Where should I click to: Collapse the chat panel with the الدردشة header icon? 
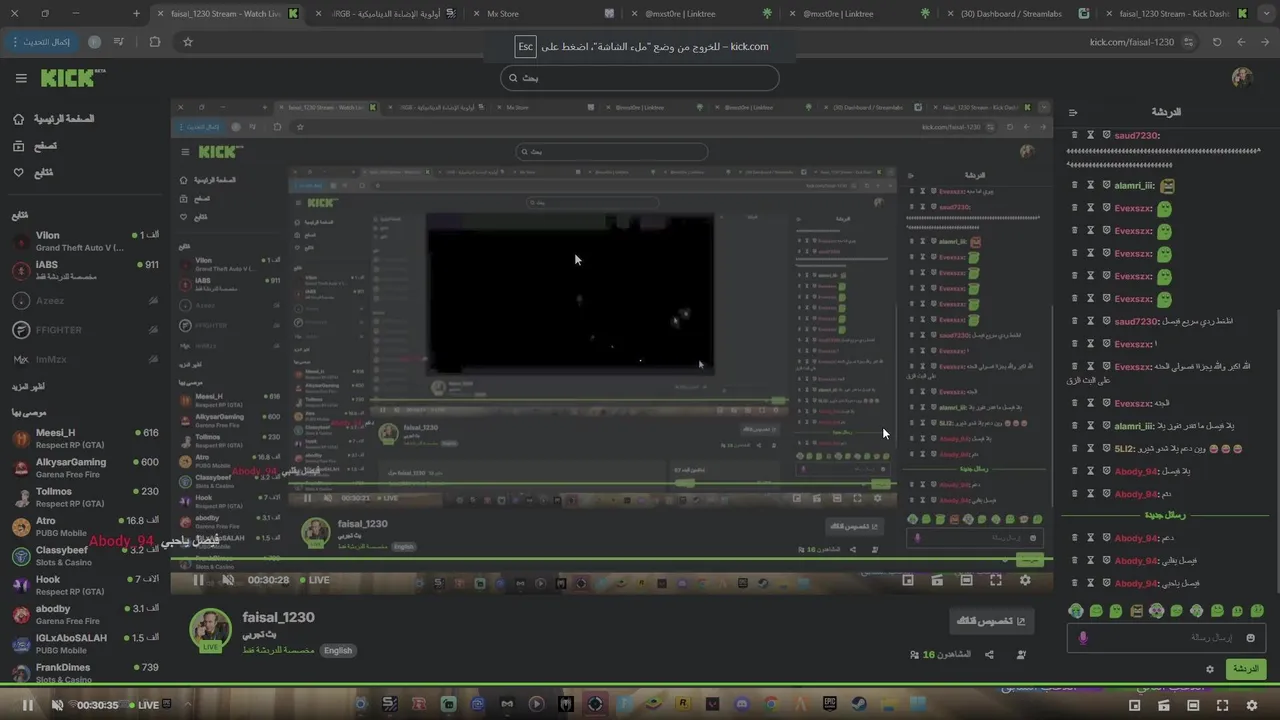1073,113
